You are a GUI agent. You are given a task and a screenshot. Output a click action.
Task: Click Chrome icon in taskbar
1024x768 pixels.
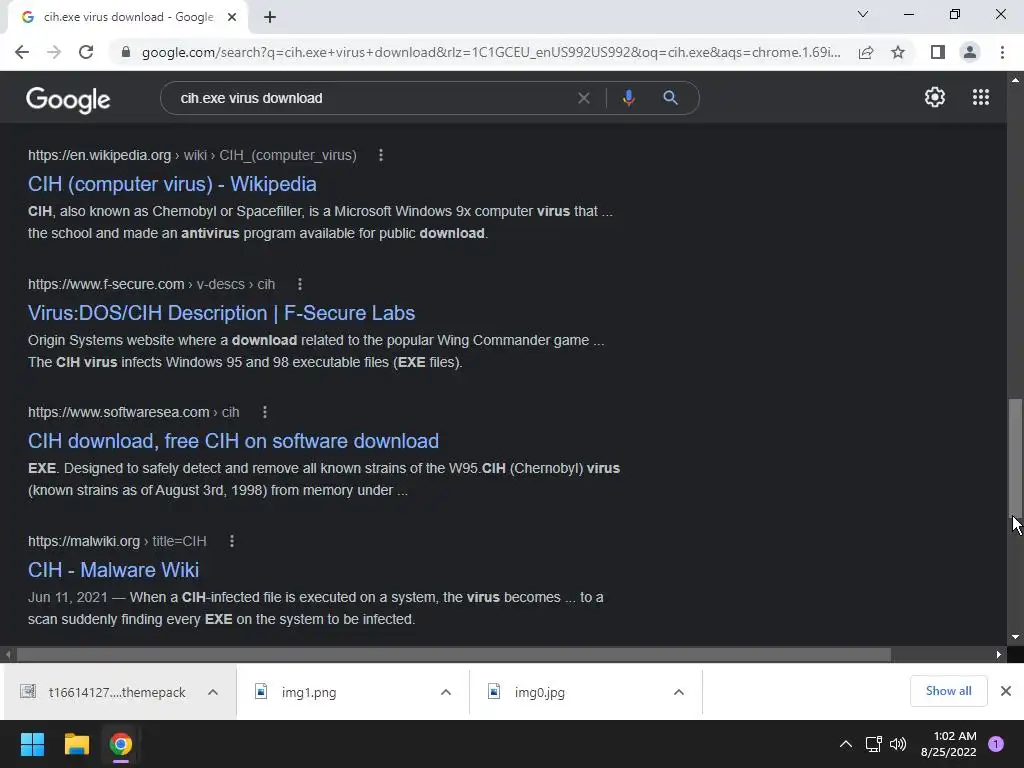click(120, 744)
